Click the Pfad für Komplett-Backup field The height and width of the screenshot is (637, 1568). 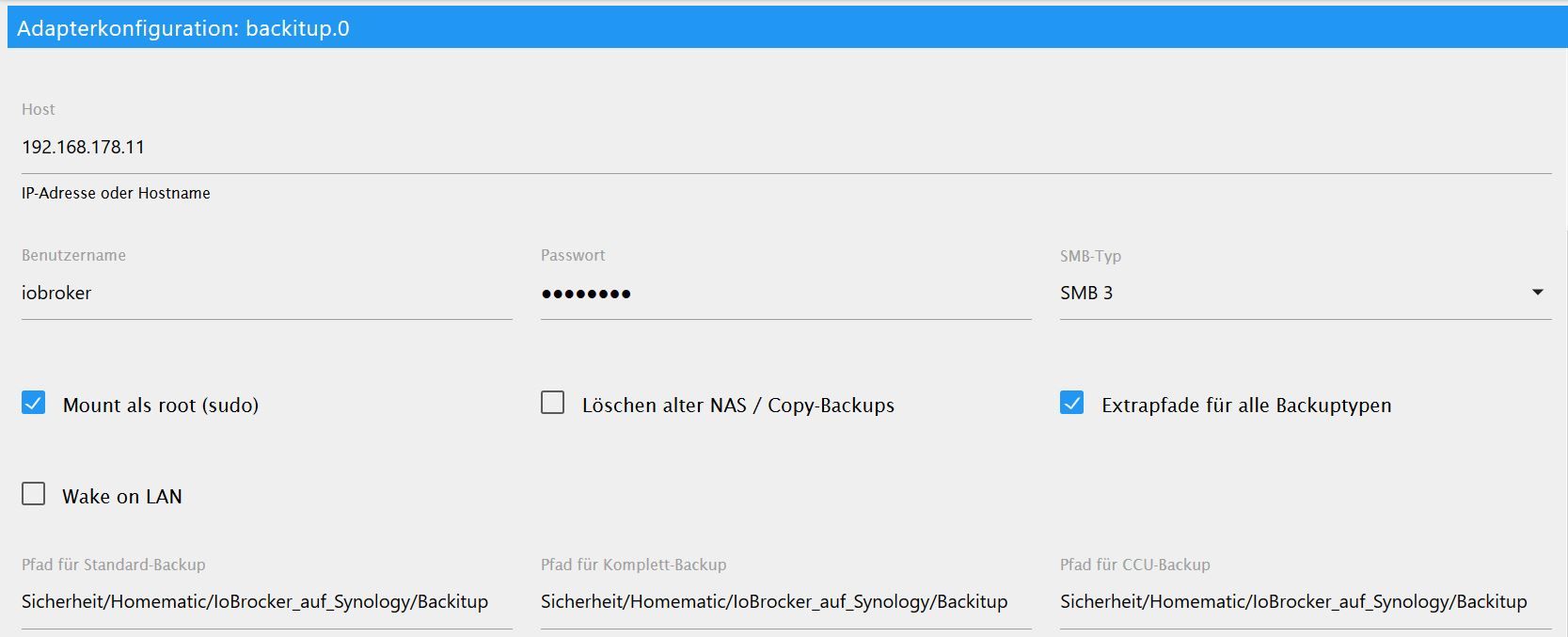coord(785,602)
